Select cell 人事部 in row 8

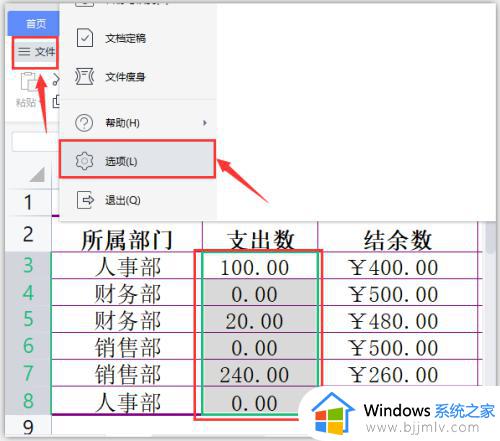coord(127,400)
